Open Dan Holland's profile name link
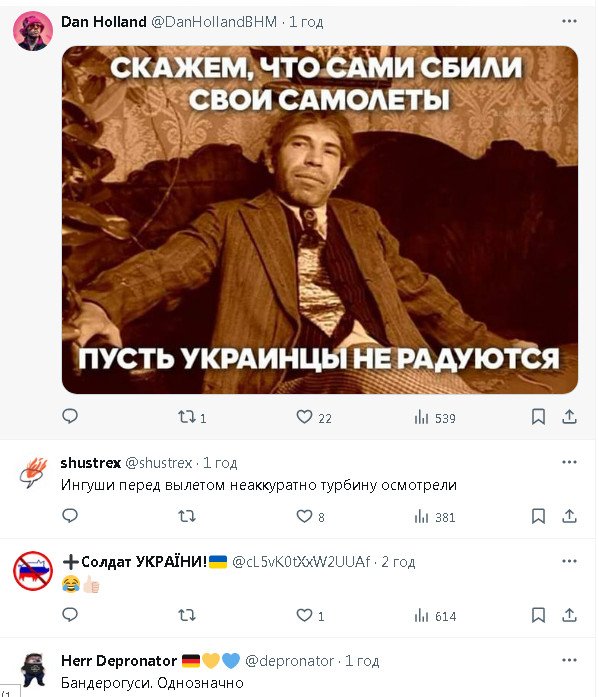This screenshot has width=599, height=697. coord(104,21)
